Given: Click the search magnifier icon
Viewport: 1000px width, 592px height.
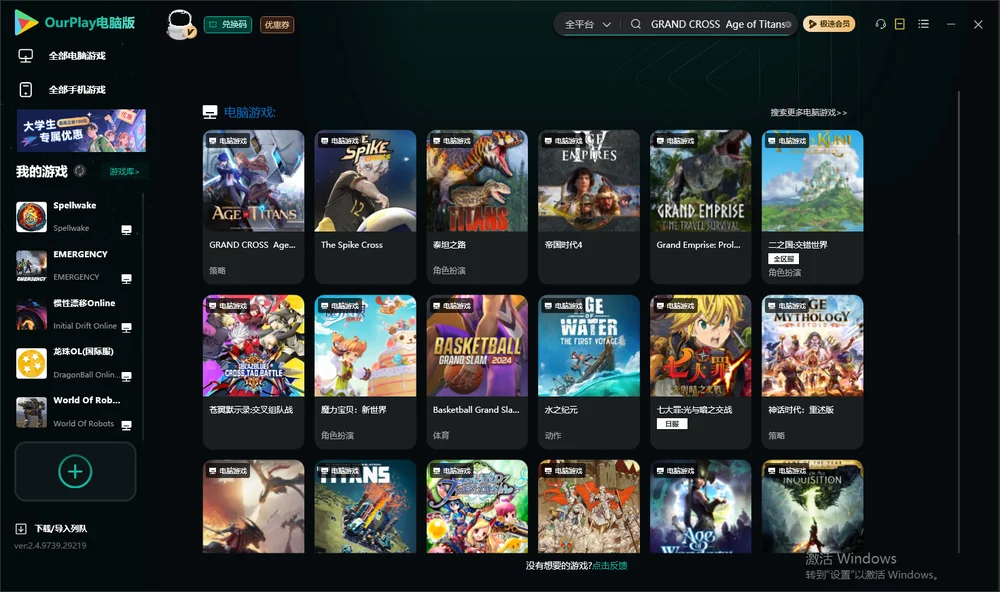Looking at the screenshot, I should 636,24.
